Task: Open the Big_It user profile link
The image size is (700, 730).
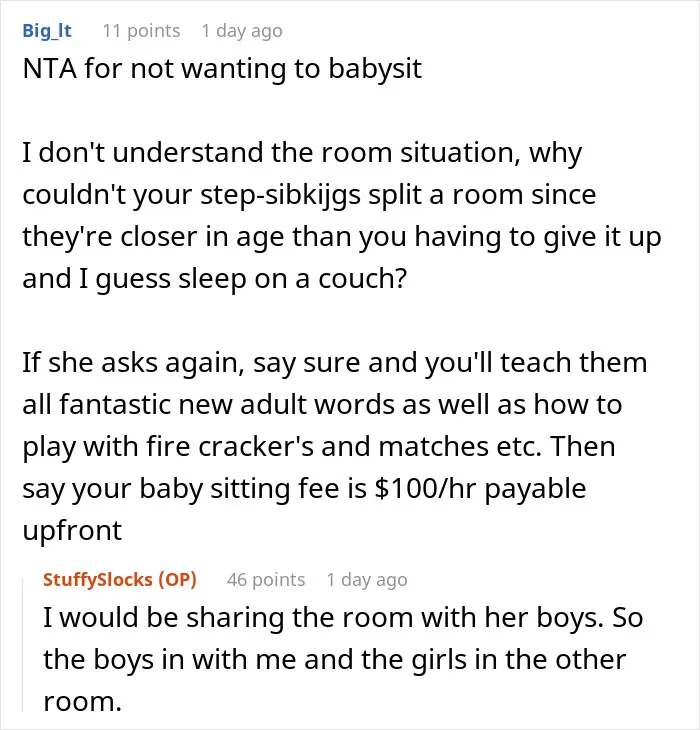Action: pos(47,31)
